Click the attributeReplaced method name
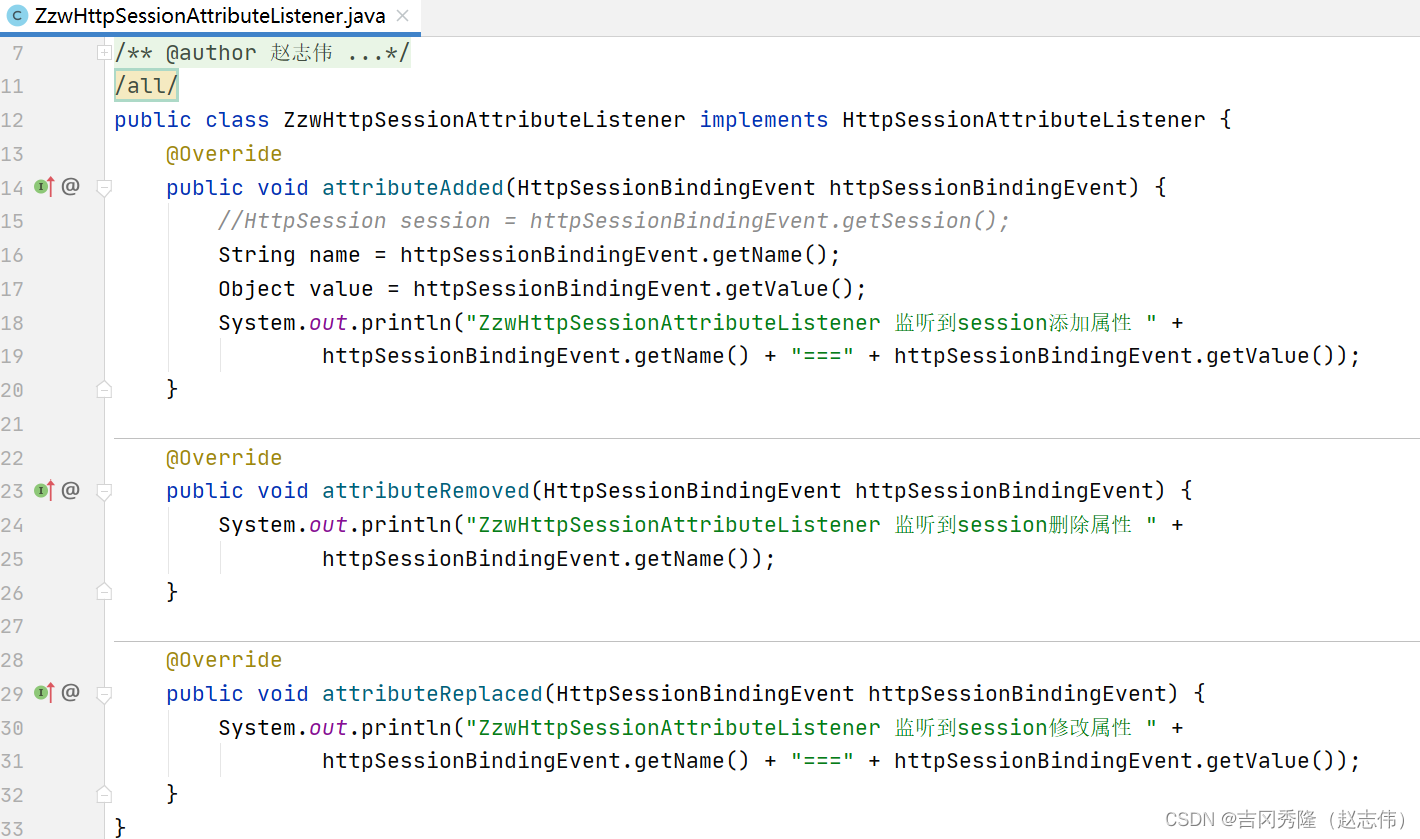This screenshot has width=1420, height=839. [x=432, y=694]
